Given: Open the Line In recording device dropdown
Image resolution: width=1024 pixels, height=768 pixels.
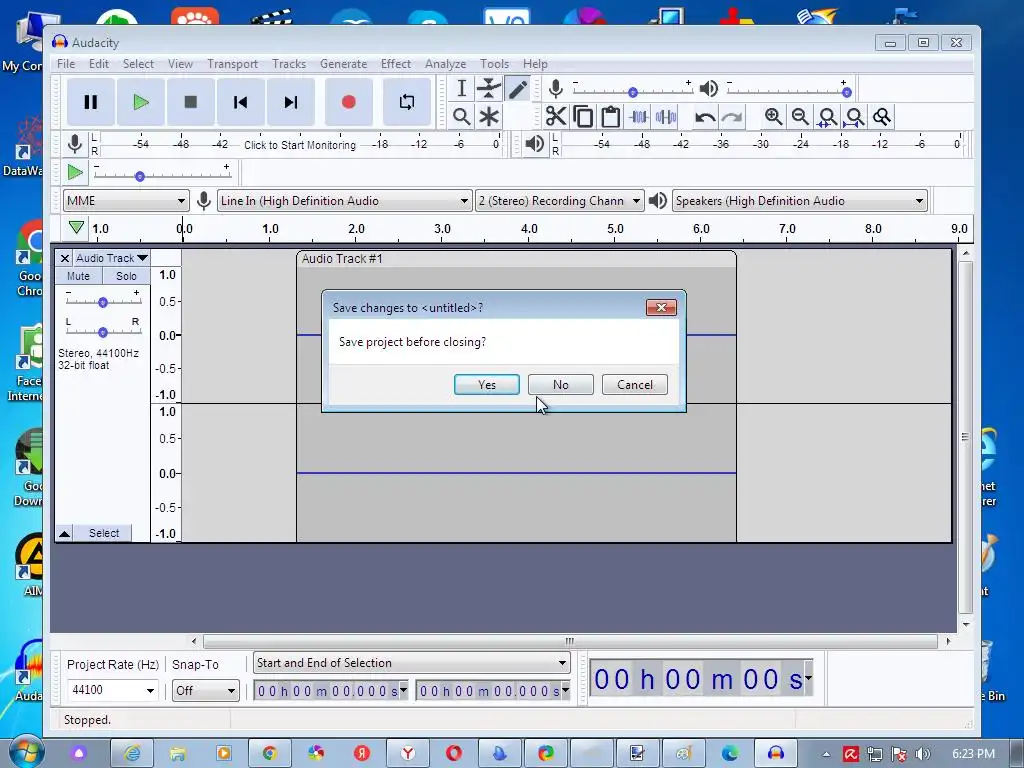Looking at the screenshot, I should coord(344,200).
